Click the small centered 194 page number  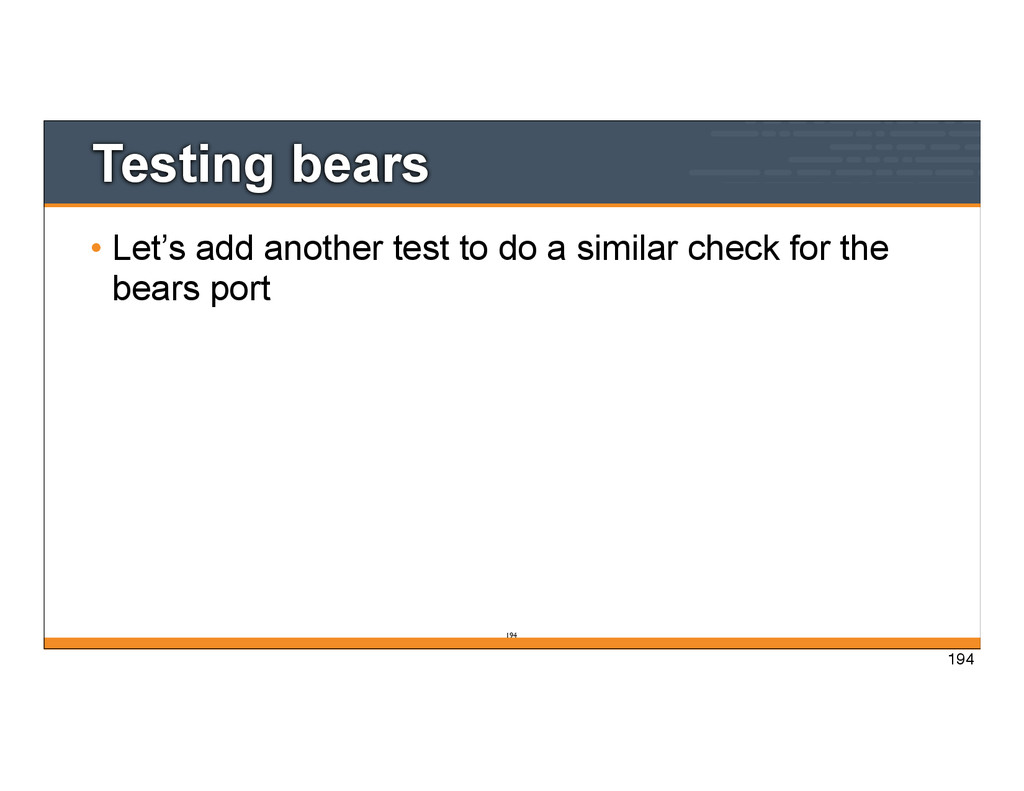(510, 635)
